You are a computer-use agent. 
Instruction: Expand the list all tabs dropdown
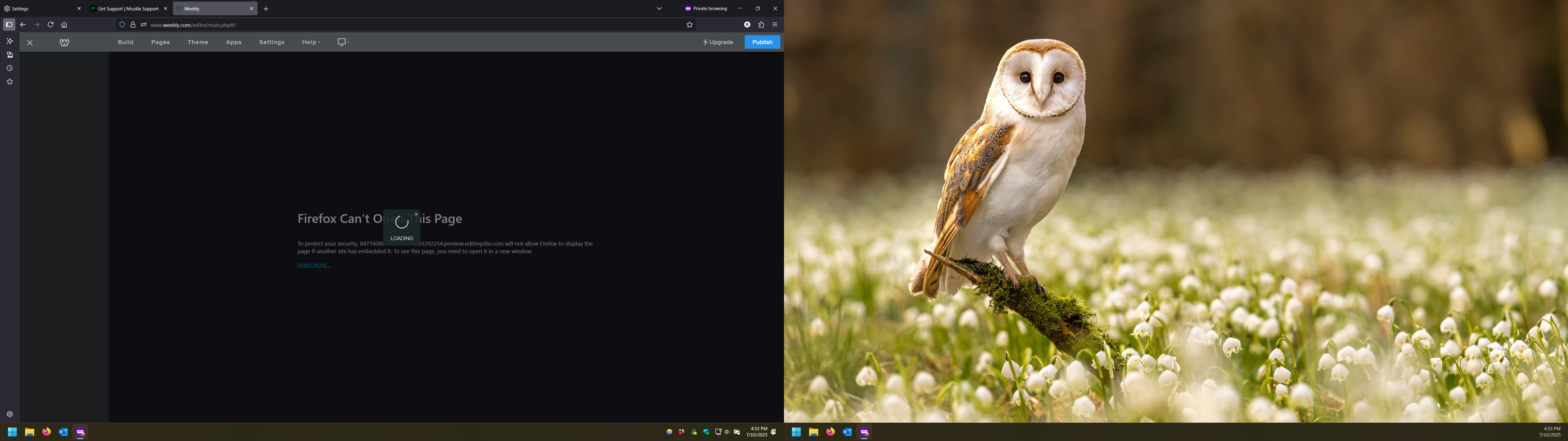[659, 9]
